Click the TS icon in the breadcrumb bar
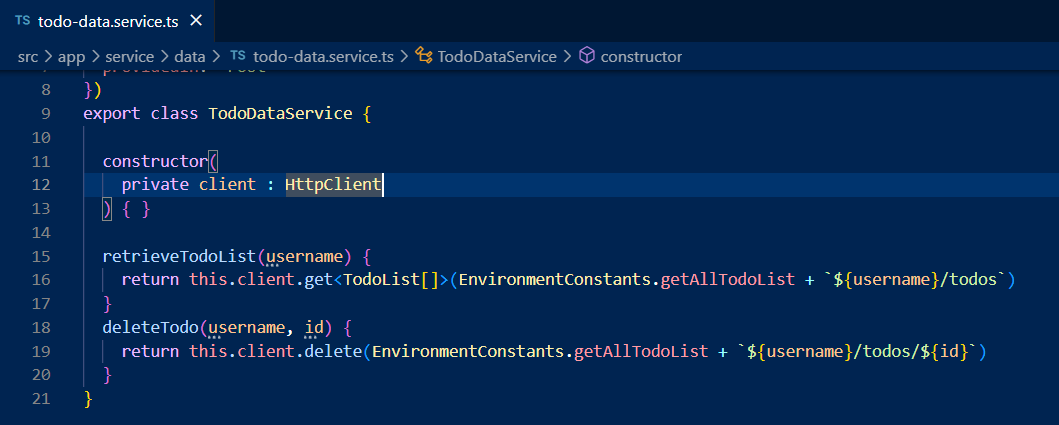Screen dimensions: 1059x425 [x=237, y=57]
